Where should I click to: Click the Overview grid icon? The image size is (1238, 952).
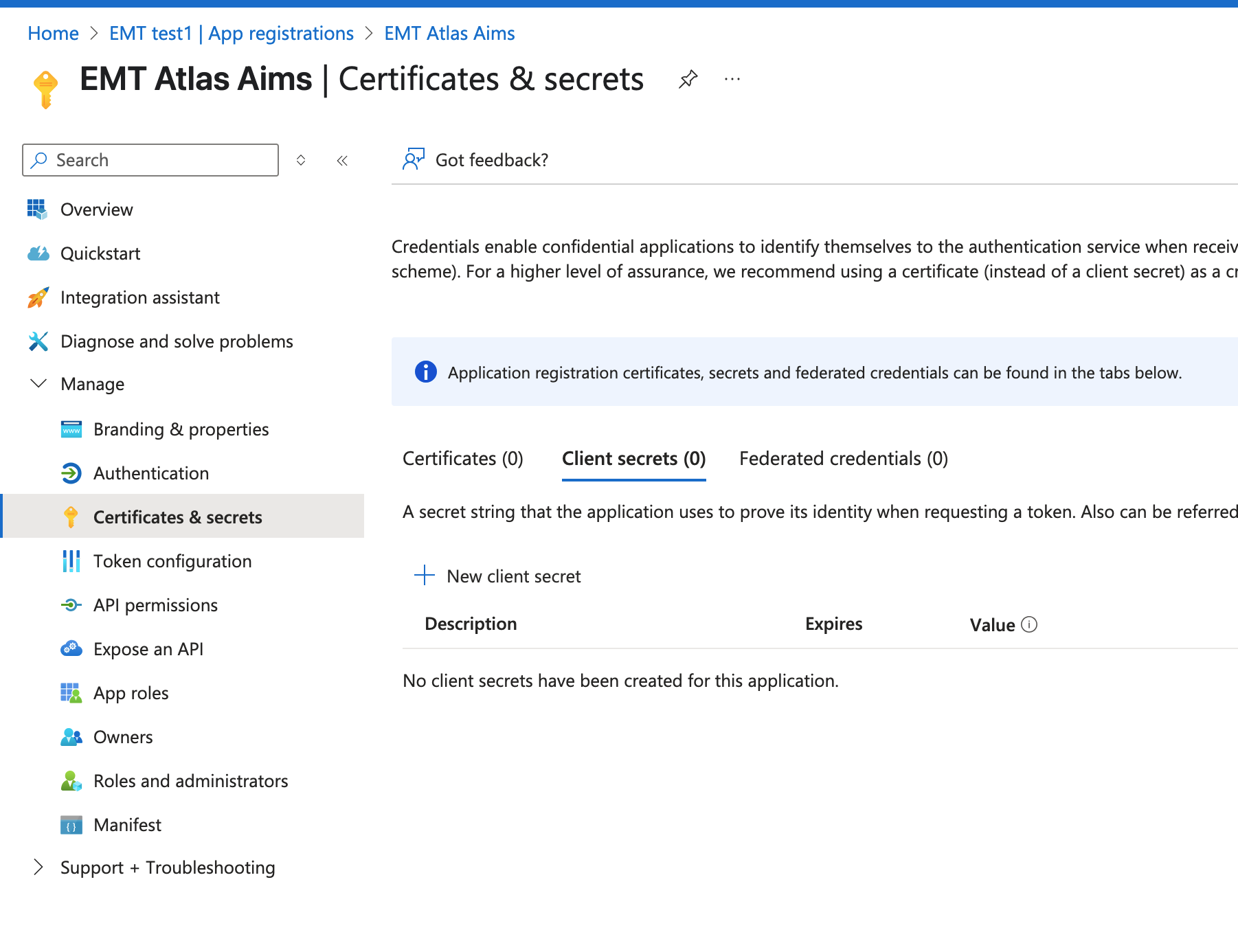coord(37,209)
